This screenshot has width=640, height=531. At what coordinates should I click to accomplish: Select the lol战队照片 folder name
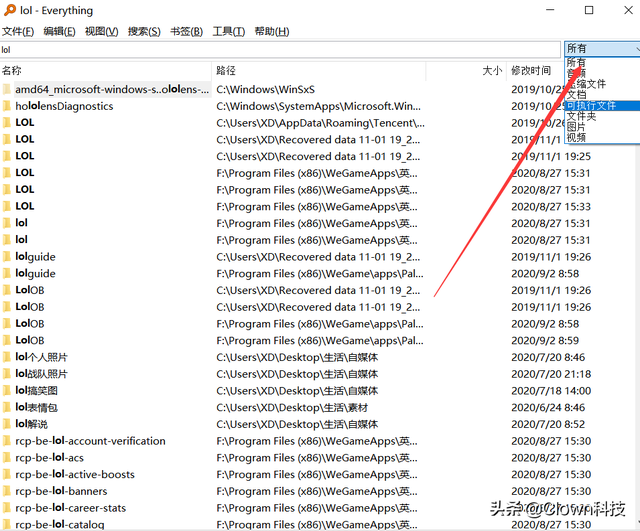pos(41,374)
